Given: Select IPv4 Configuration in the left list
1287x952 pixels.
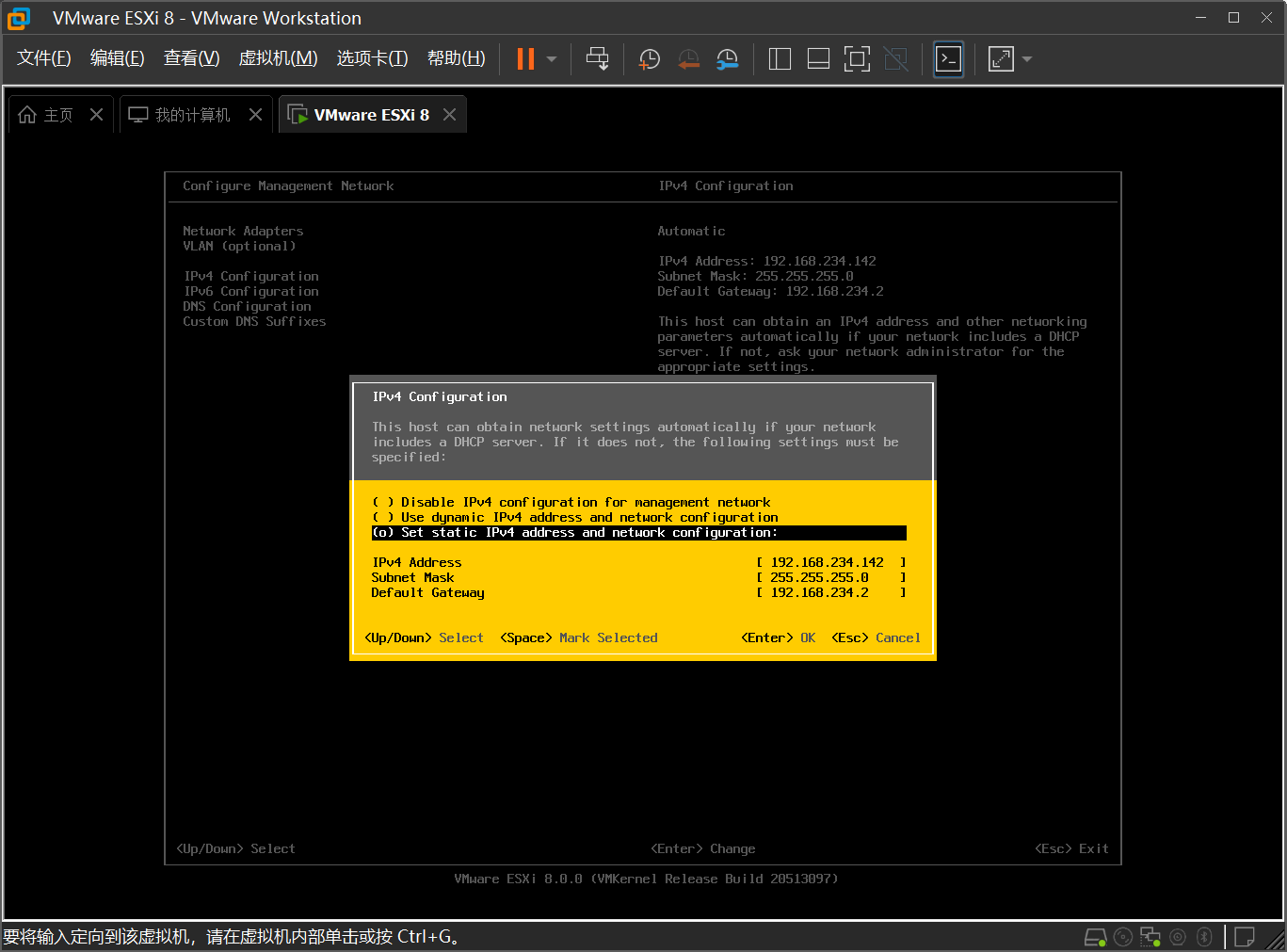Looking at the screenshot, I should click(251, 276).
